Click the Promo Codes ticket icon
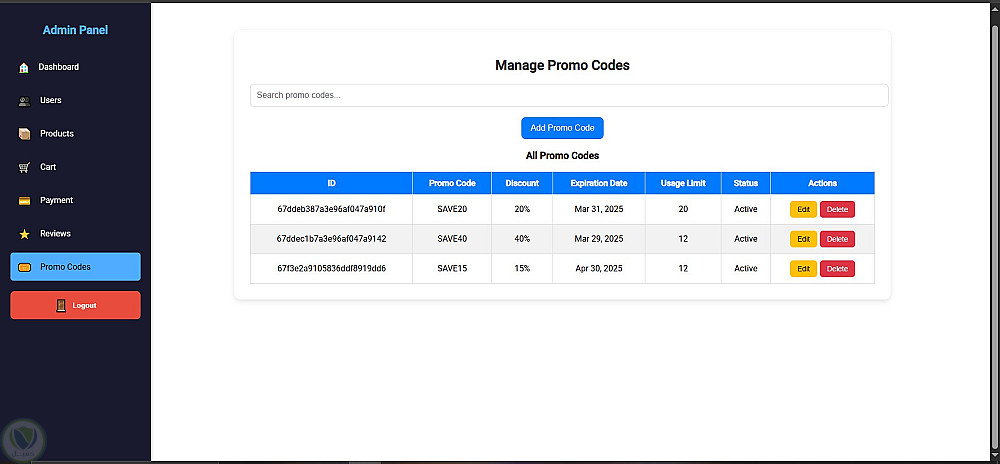This screenshot has height=464, width=1000. (24, 267)
